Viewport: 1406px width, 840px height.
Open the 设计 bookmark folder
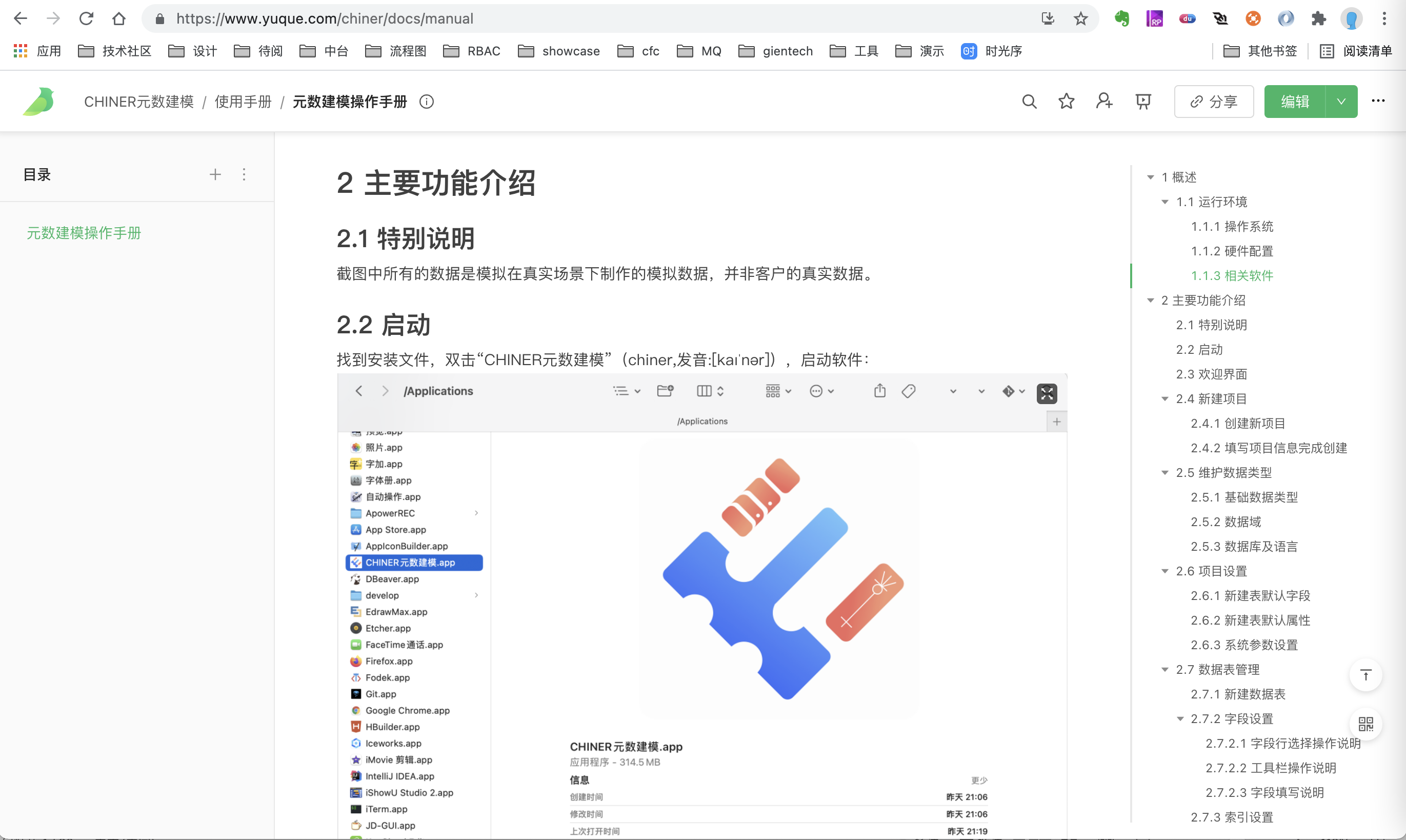click(x=193, y=51)
